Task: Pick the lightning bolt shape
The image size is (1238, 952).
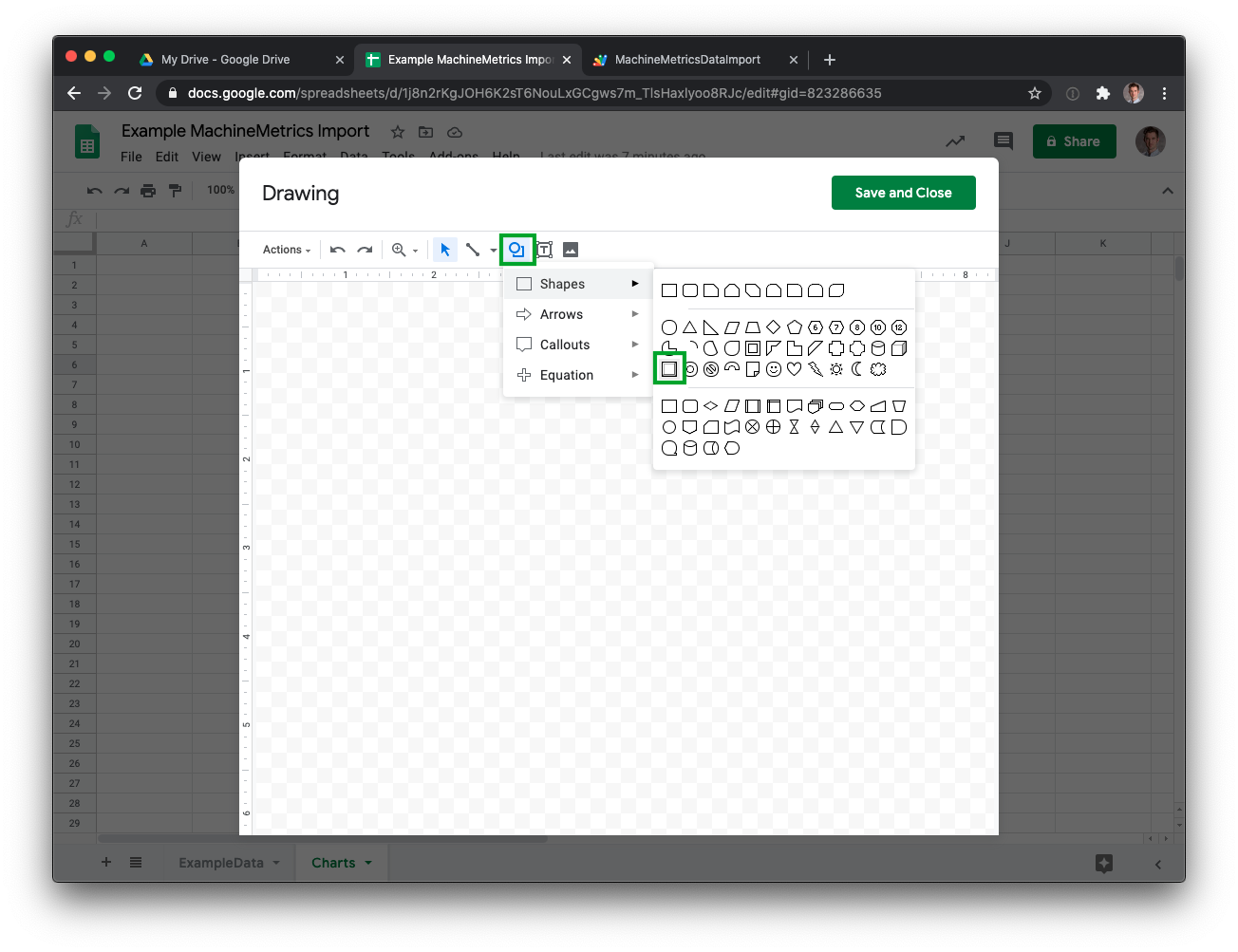Action: point(816,369)
